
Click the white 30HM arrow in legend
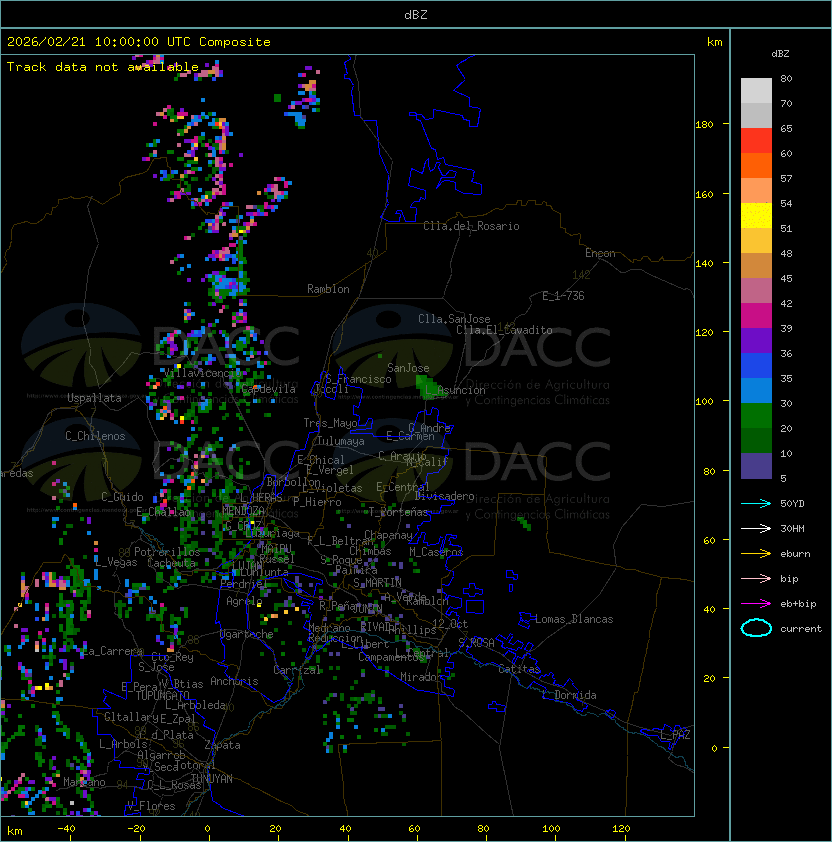coord(756,528)
